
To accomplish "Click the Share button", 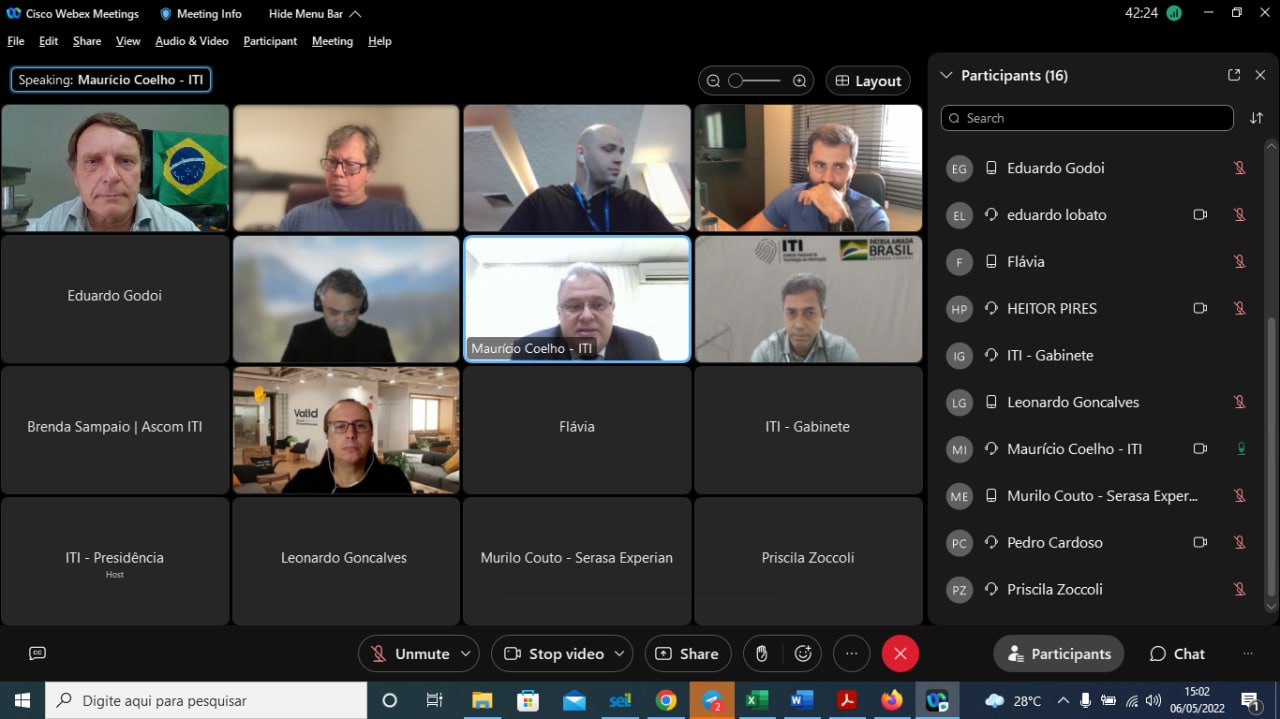I will tap(687, 654).
